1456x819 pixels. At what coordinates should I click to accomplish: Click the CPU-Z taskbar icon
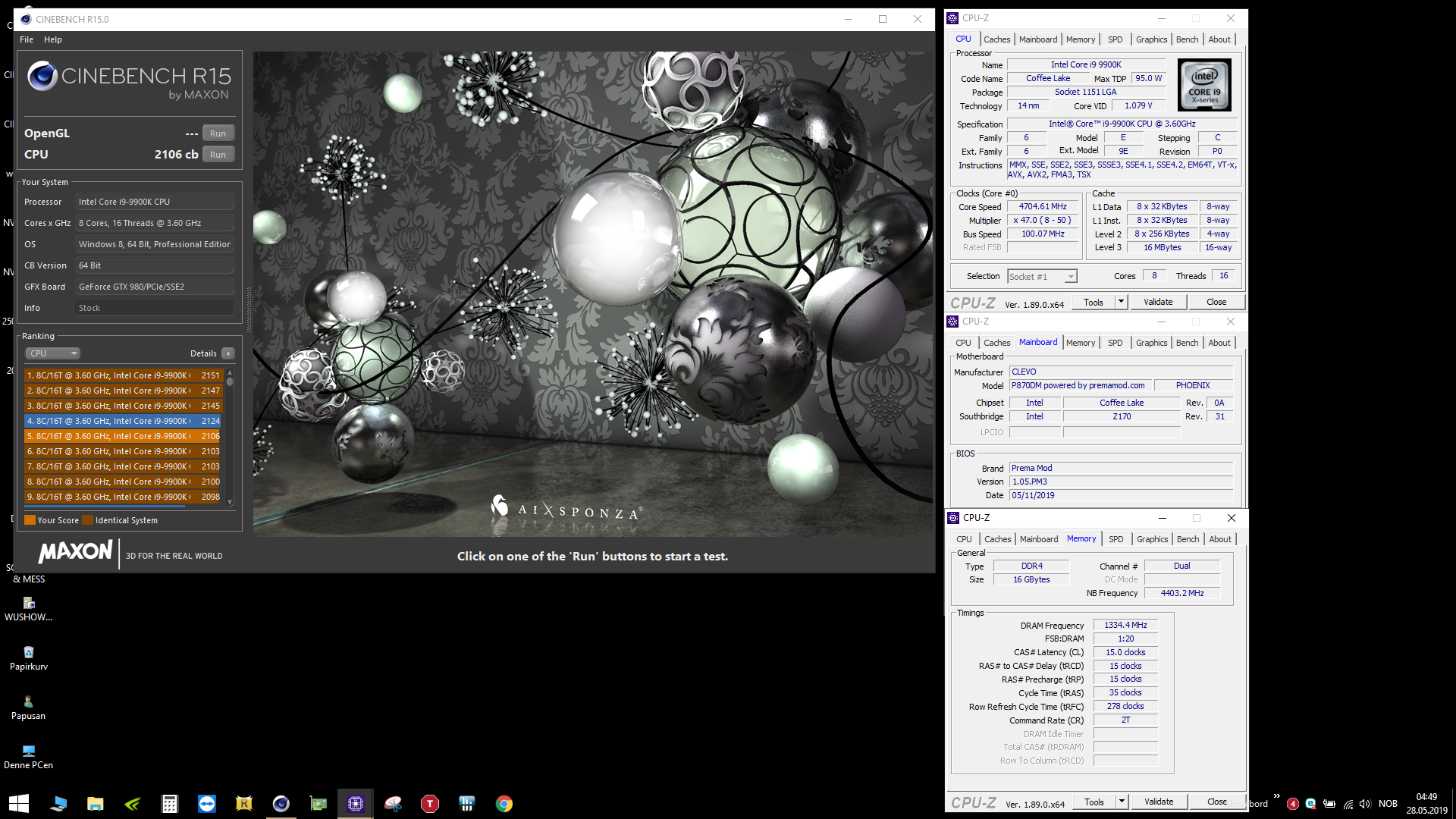click(356, 804)
